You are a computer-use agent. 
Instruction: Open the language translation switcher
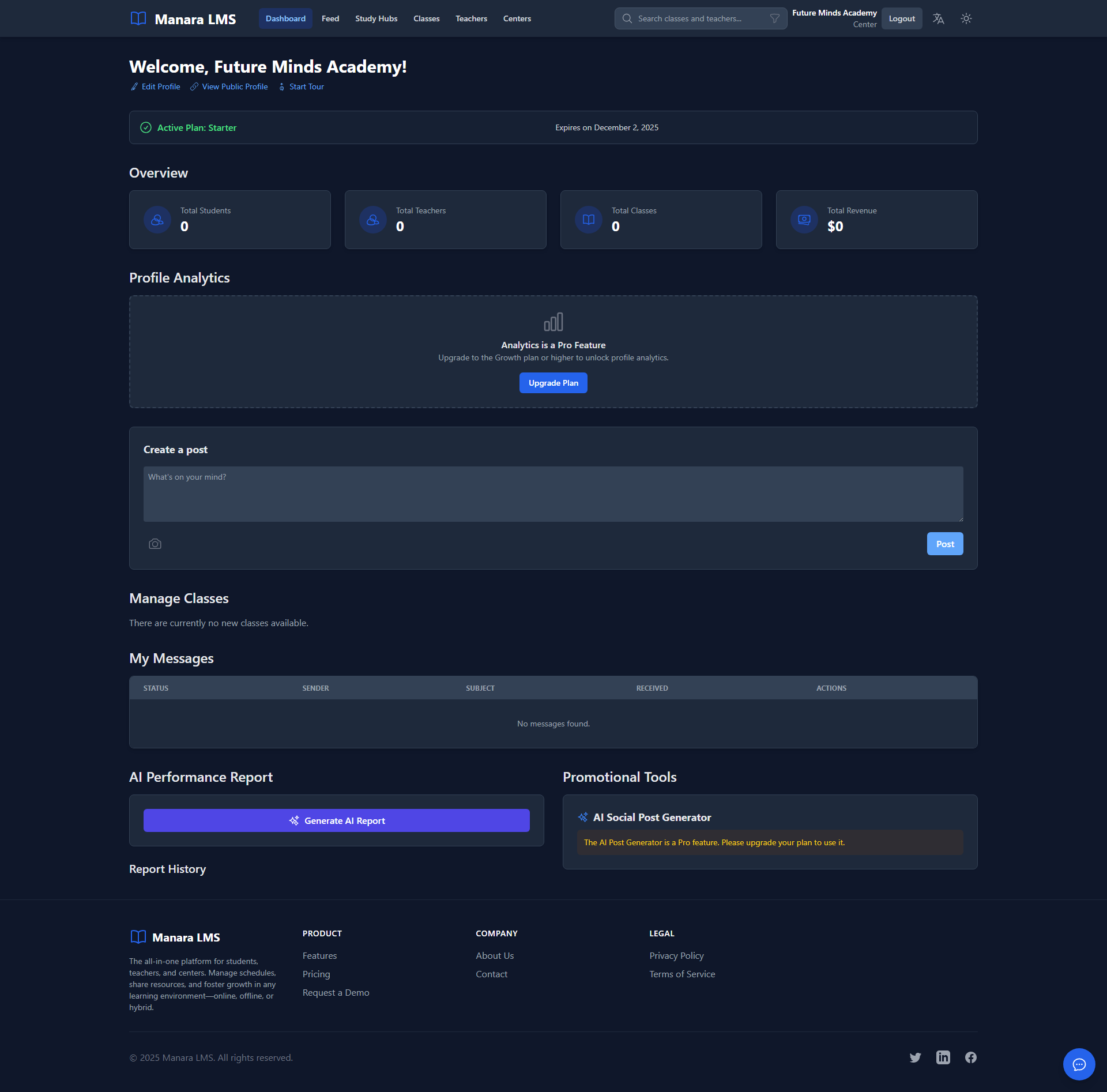tap(938, 18)
